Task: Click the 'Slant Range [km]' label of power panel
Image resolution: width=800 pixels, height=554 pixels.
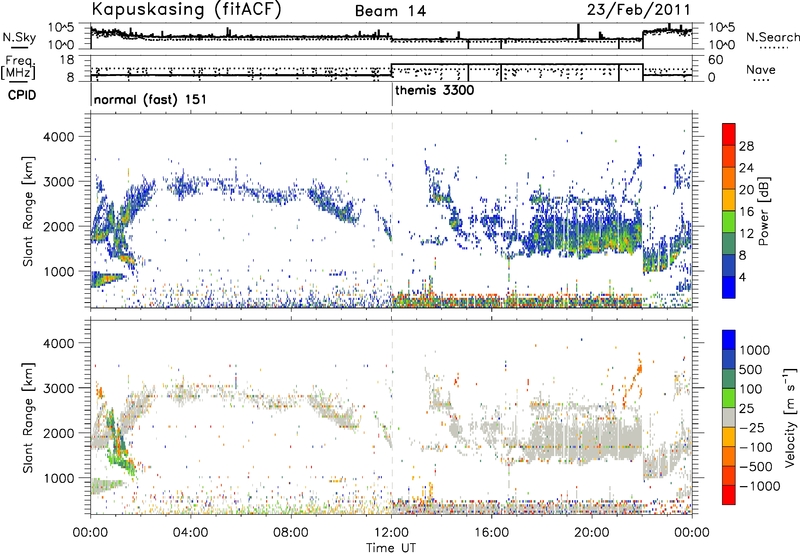Action: point(28,211)
